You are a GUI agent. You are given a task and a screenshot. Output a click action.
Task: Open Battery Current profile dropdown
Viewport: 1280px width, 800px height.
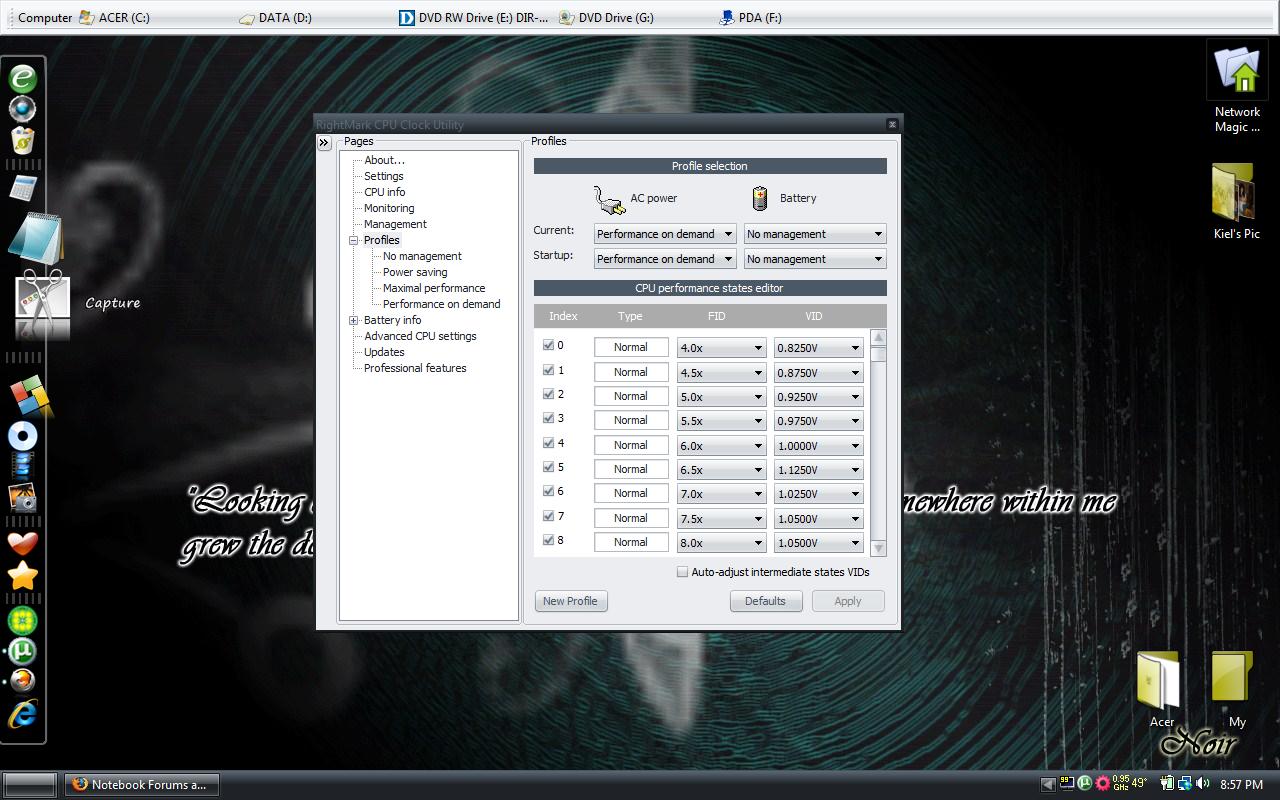815,234
